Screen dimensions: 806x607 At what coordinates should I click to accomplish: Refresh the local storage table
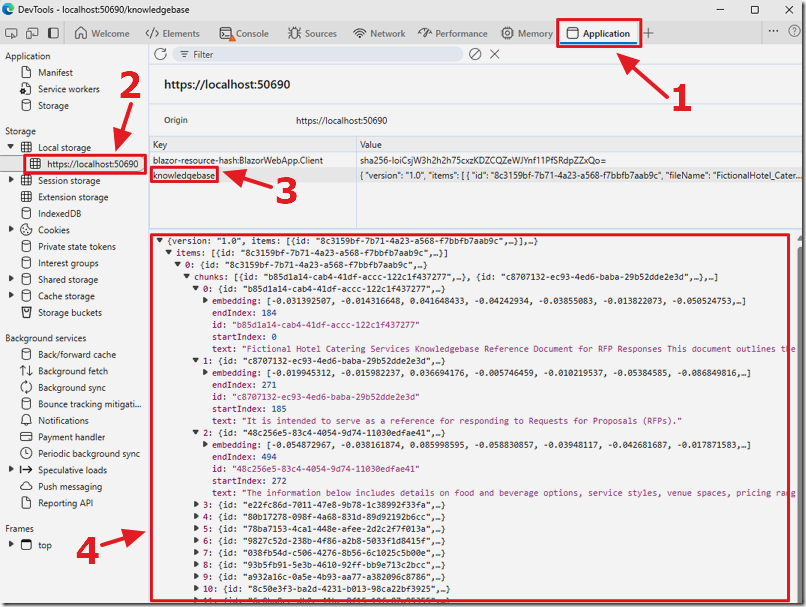160,54
